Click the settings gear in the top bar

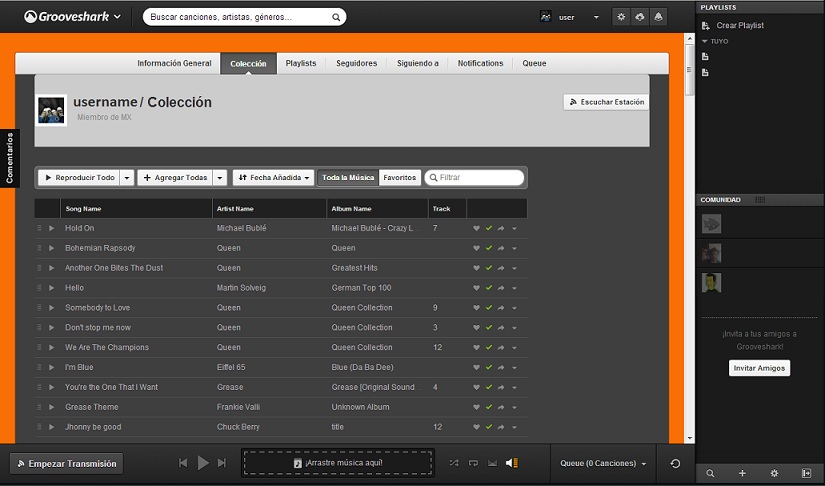coord(621,17)
